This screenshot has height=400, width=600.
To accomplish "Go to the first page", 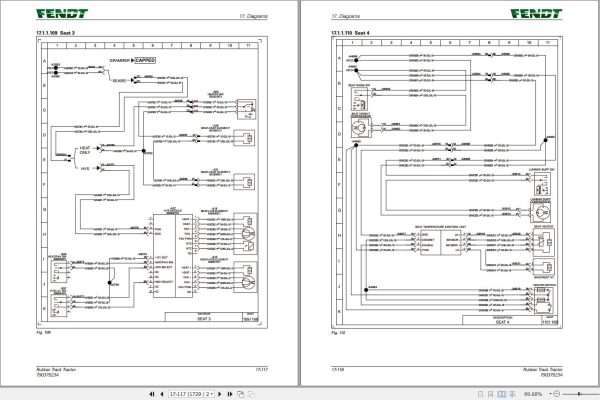I will point(152,394).
